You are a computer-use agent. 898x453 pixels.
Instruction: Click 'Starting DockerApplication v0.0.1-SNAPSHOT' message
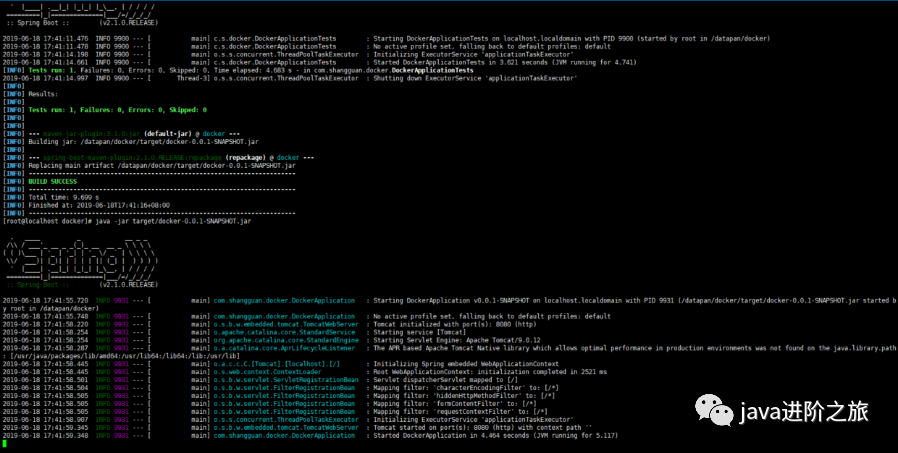pyautogui.click(x=635, y=300)
